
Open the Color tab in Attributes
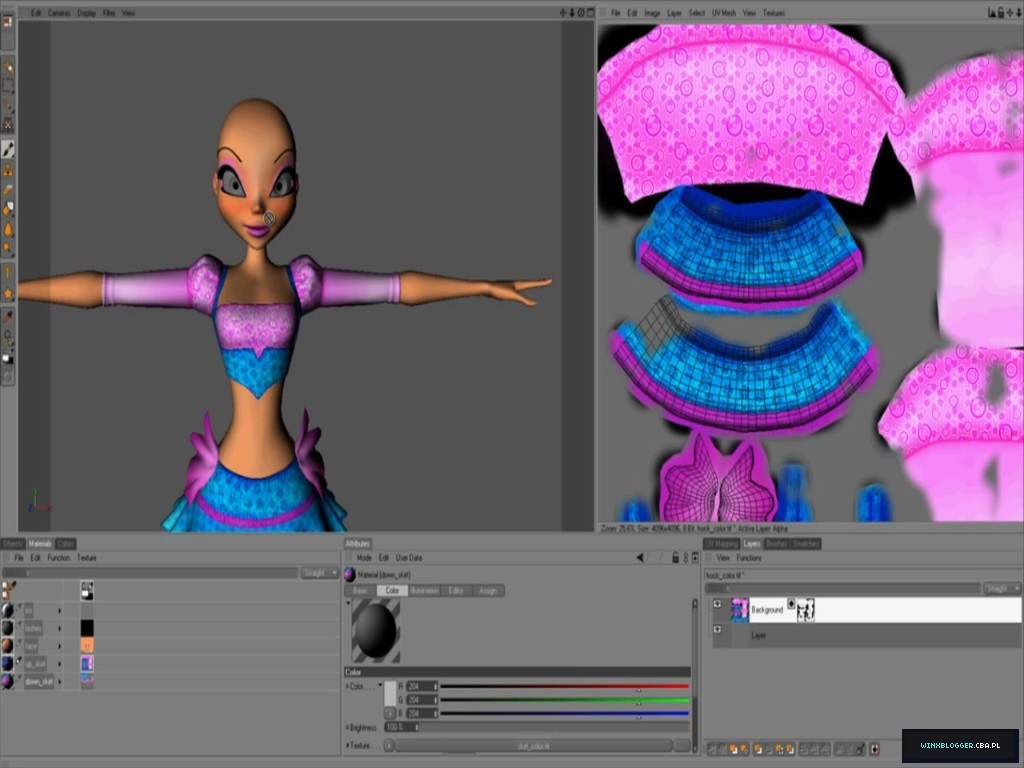(x=392, y=590)
